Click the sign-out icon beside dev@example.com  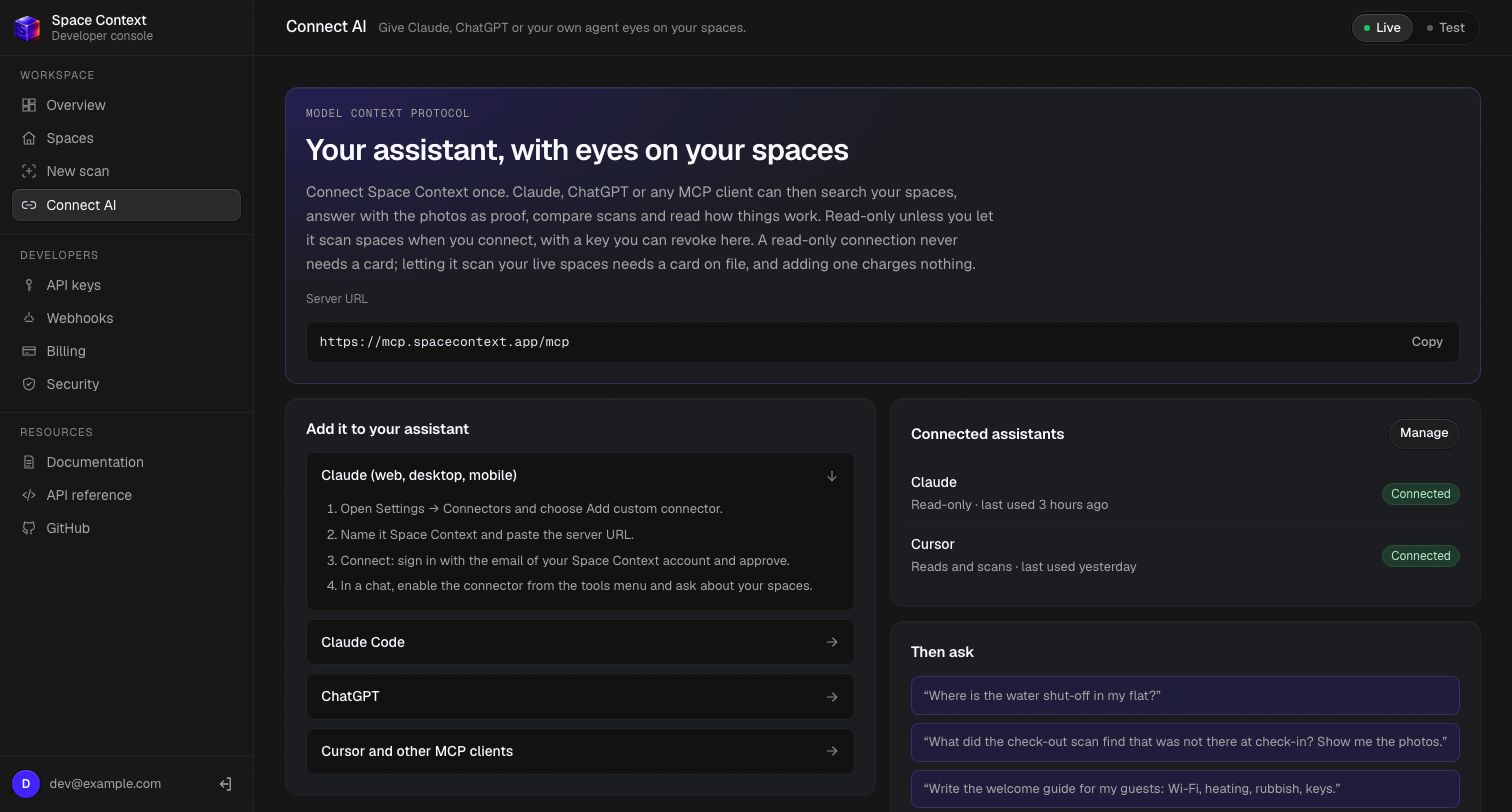point(225,784)
